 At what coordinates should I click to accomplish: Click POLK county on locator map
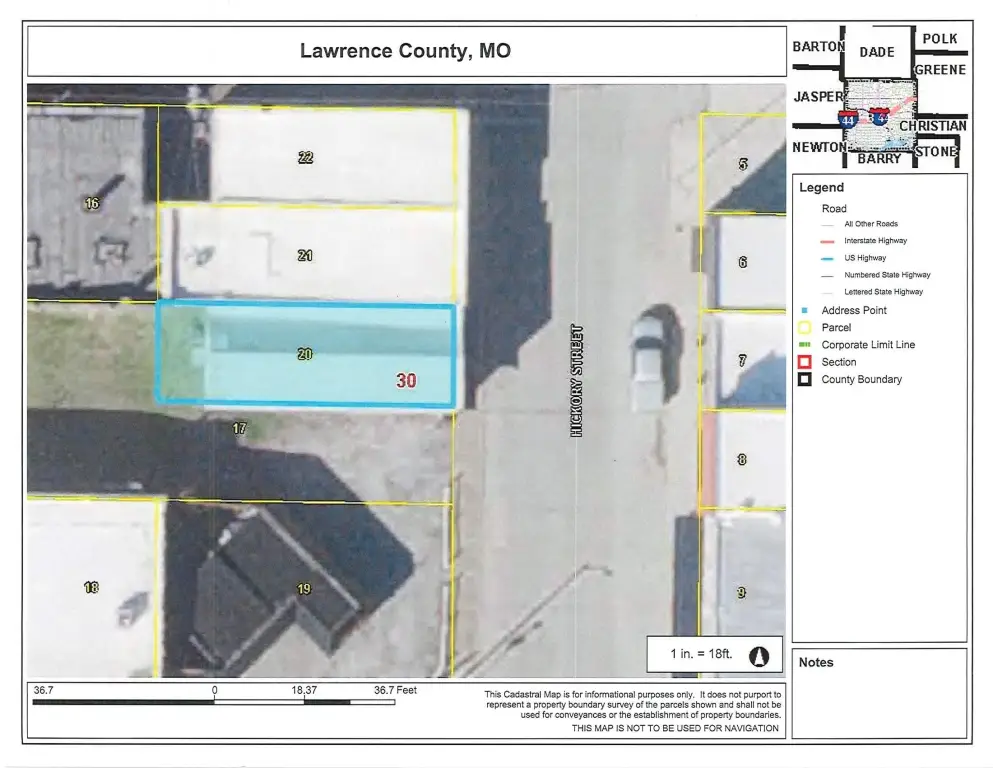pyautogui.click(x=940, y=39)
